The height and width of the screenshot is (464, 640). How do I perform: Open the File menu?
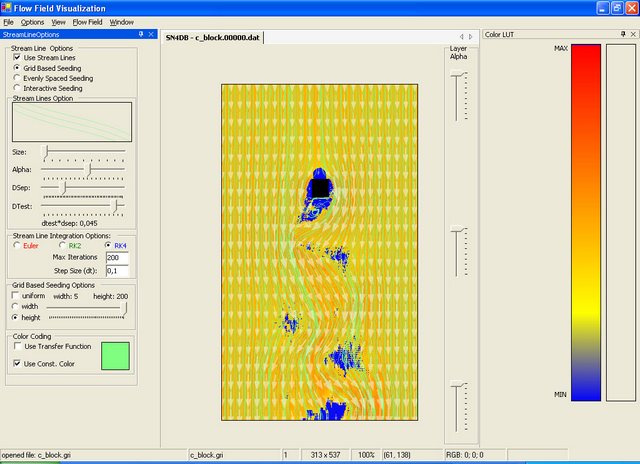(9, 21)
